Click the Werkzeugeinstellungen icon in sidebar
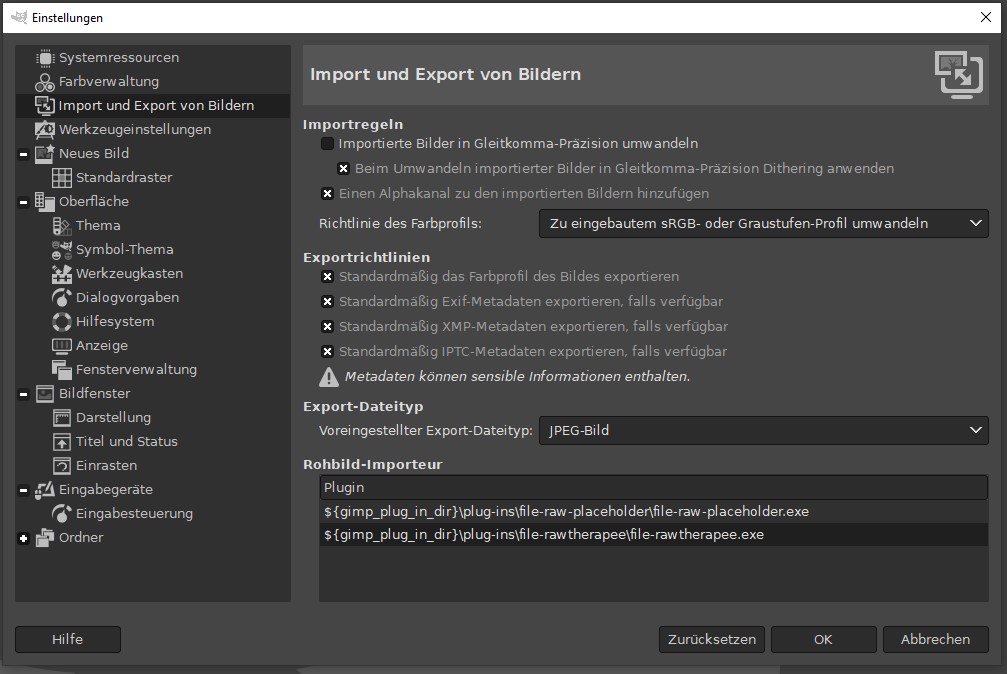1007x674 pixels. coord(45,130)
